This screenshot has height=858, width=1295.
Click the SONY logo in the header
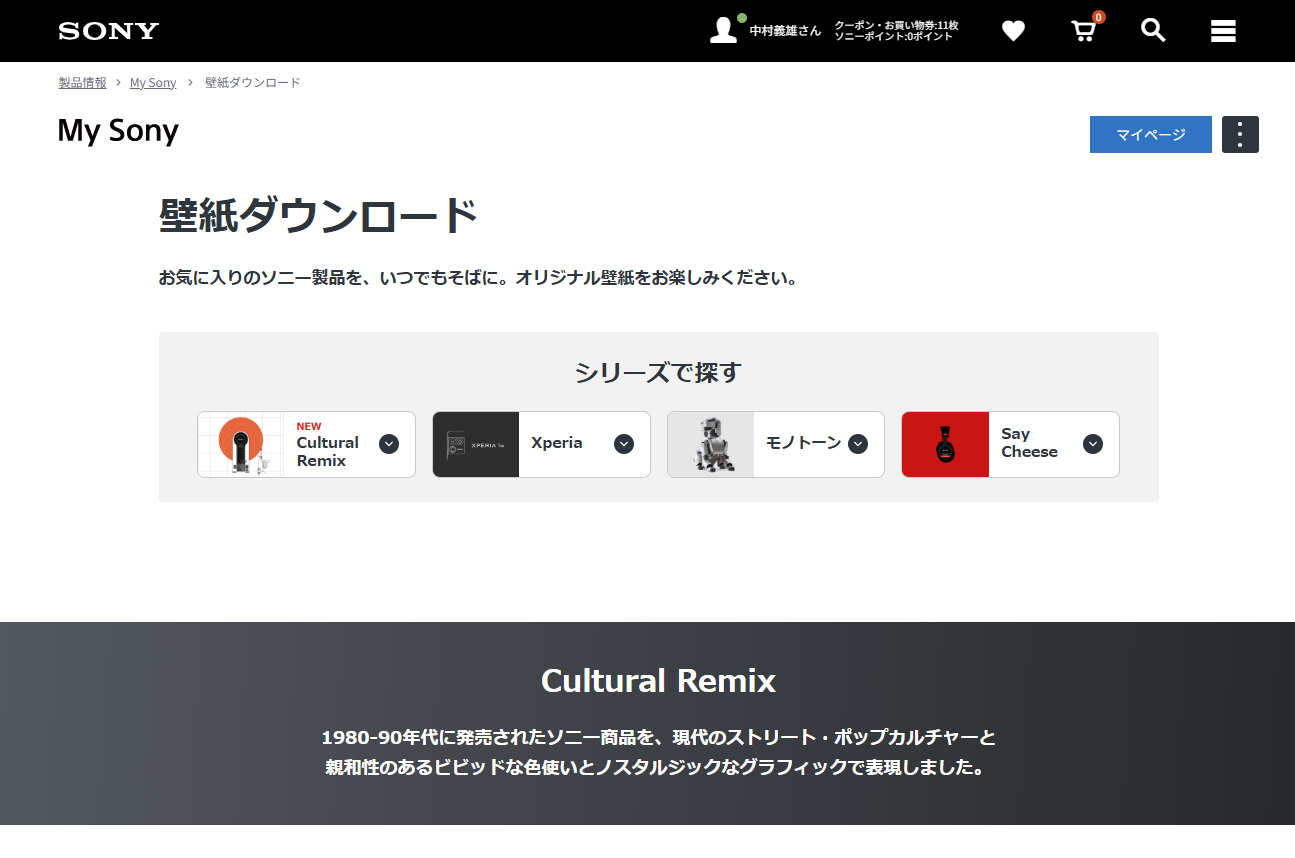[x=108, y=31]
